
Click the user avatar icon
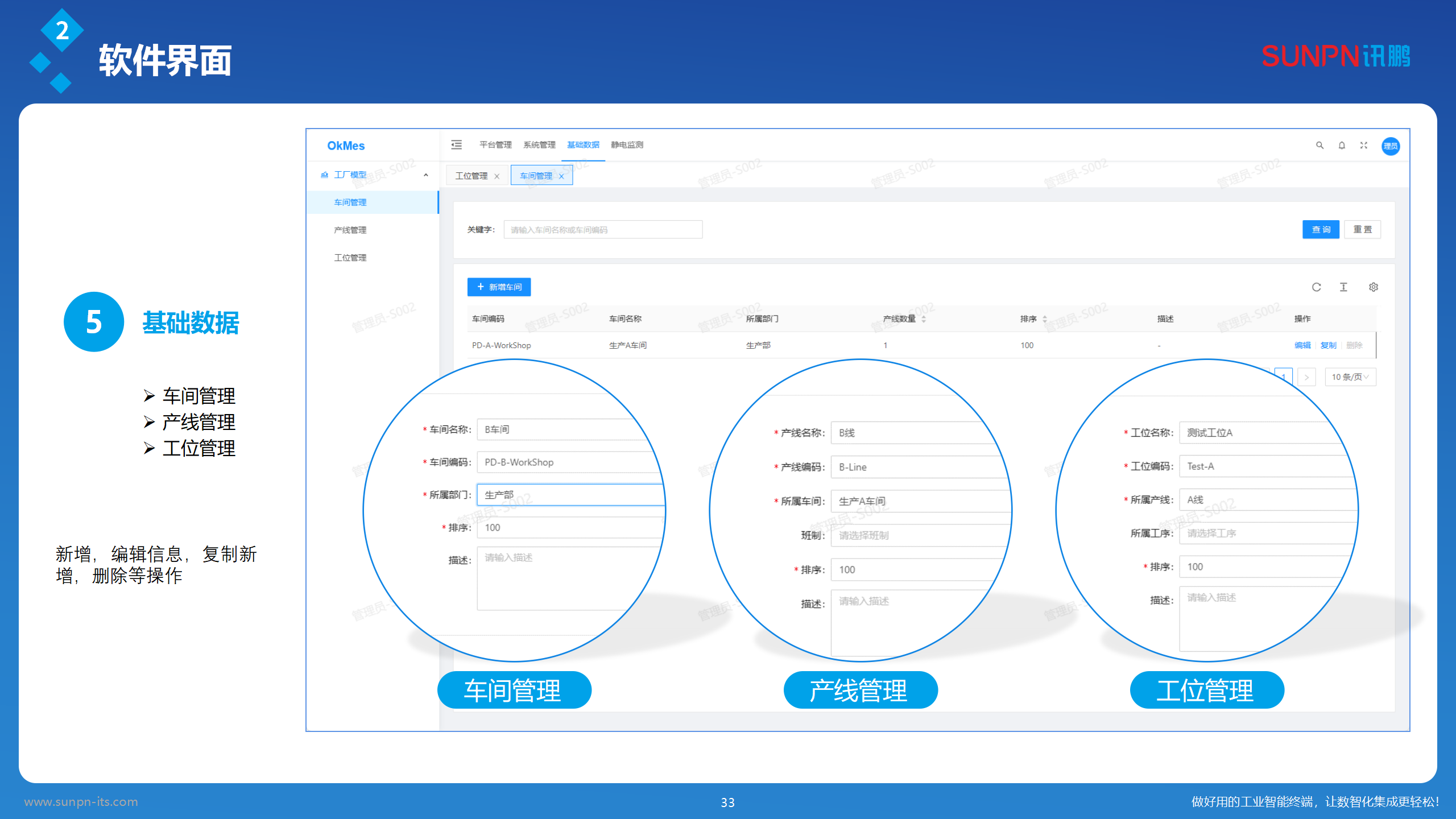click(x=1391, y=146)
